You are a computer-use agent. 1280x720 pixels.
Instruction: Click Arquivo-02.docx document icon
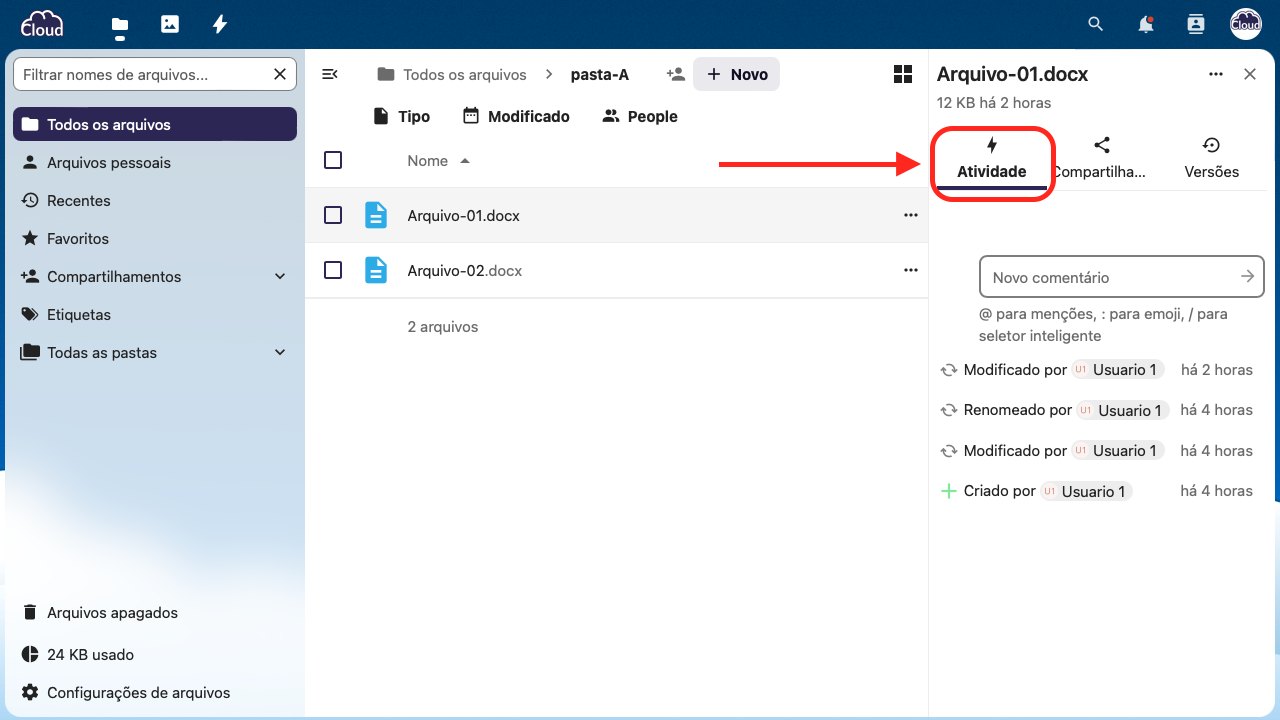coord(376,270)
